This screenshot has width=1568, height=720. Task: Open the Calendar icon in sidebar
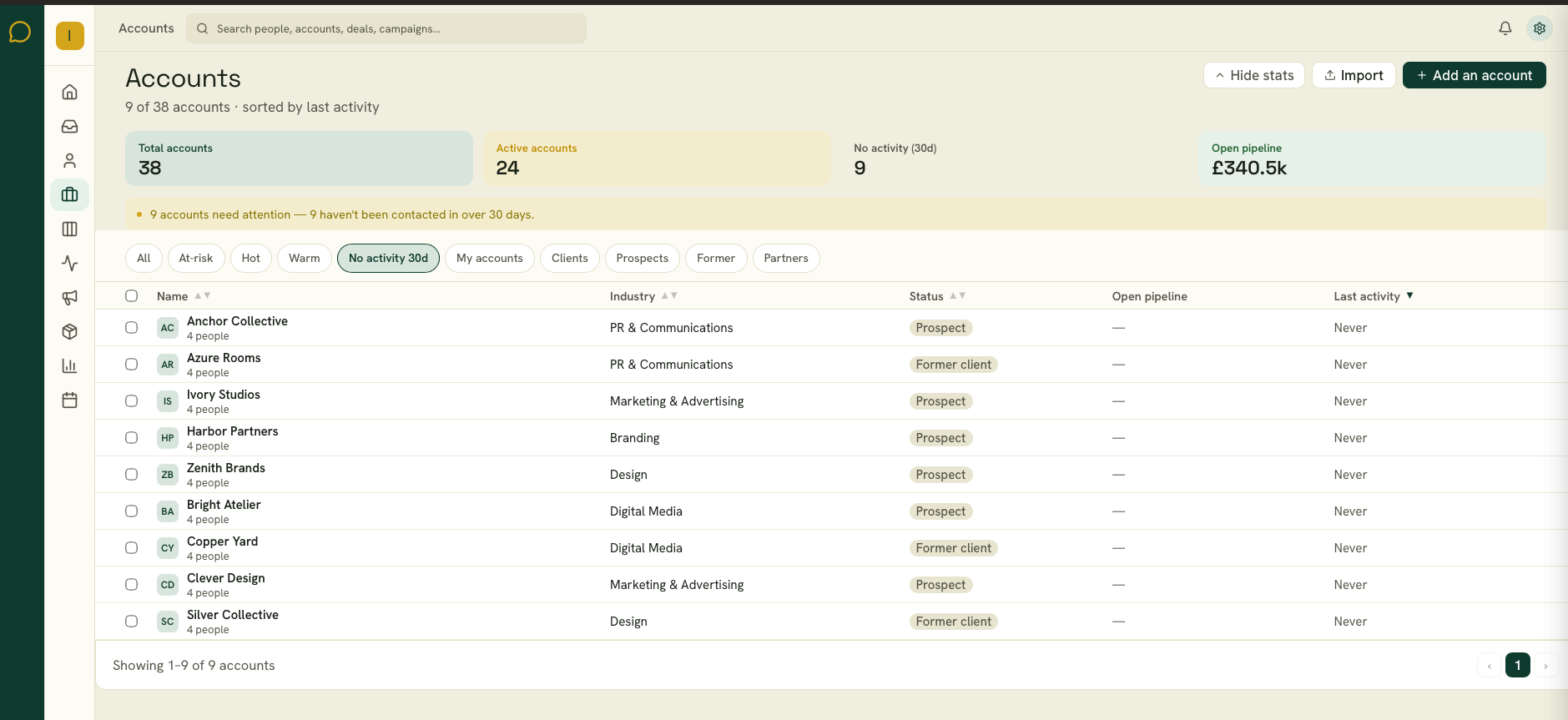tap(70, 400)
